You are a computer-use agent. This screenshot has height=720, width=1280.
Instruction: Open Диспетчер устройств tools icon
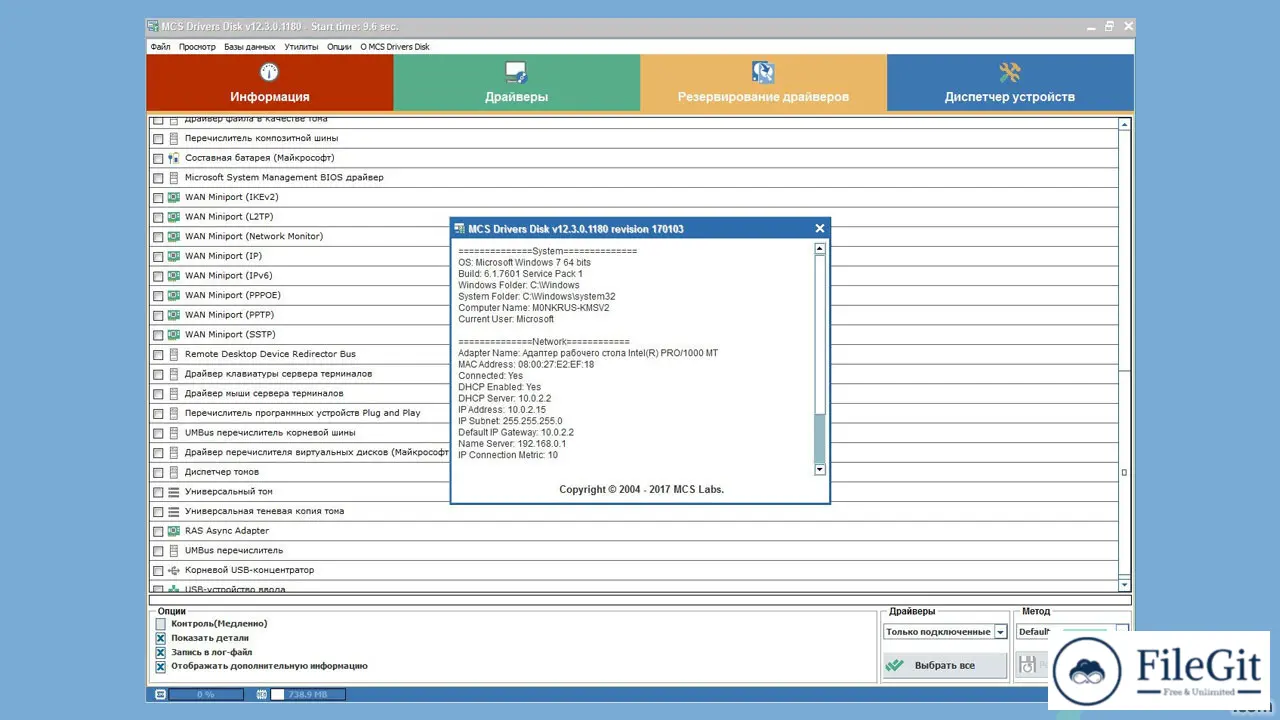[x=1010, y=72]
